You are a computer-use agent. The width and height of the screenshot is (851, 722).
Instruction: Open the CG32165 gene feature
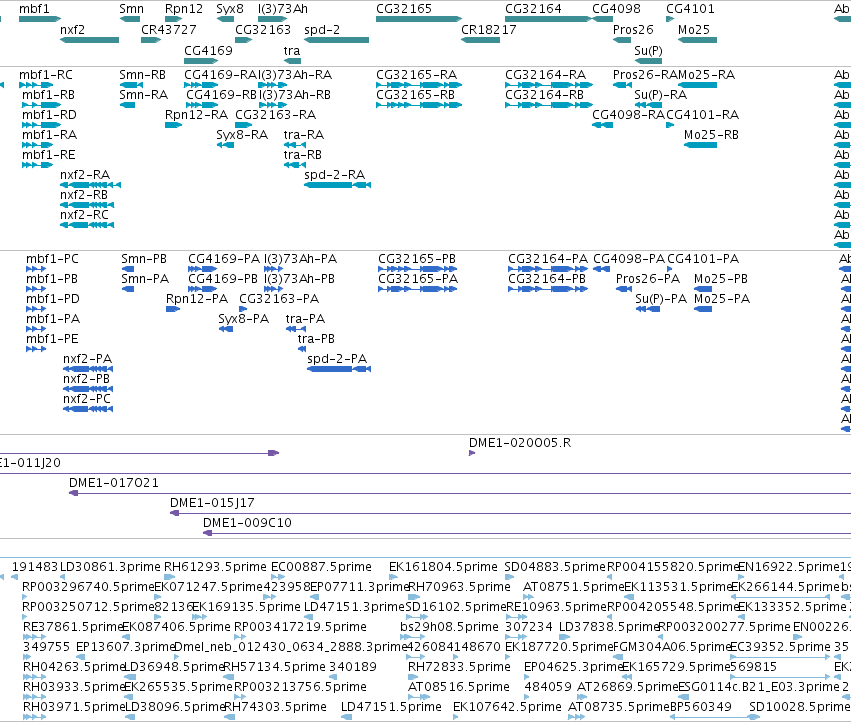[x=419, y=19]
